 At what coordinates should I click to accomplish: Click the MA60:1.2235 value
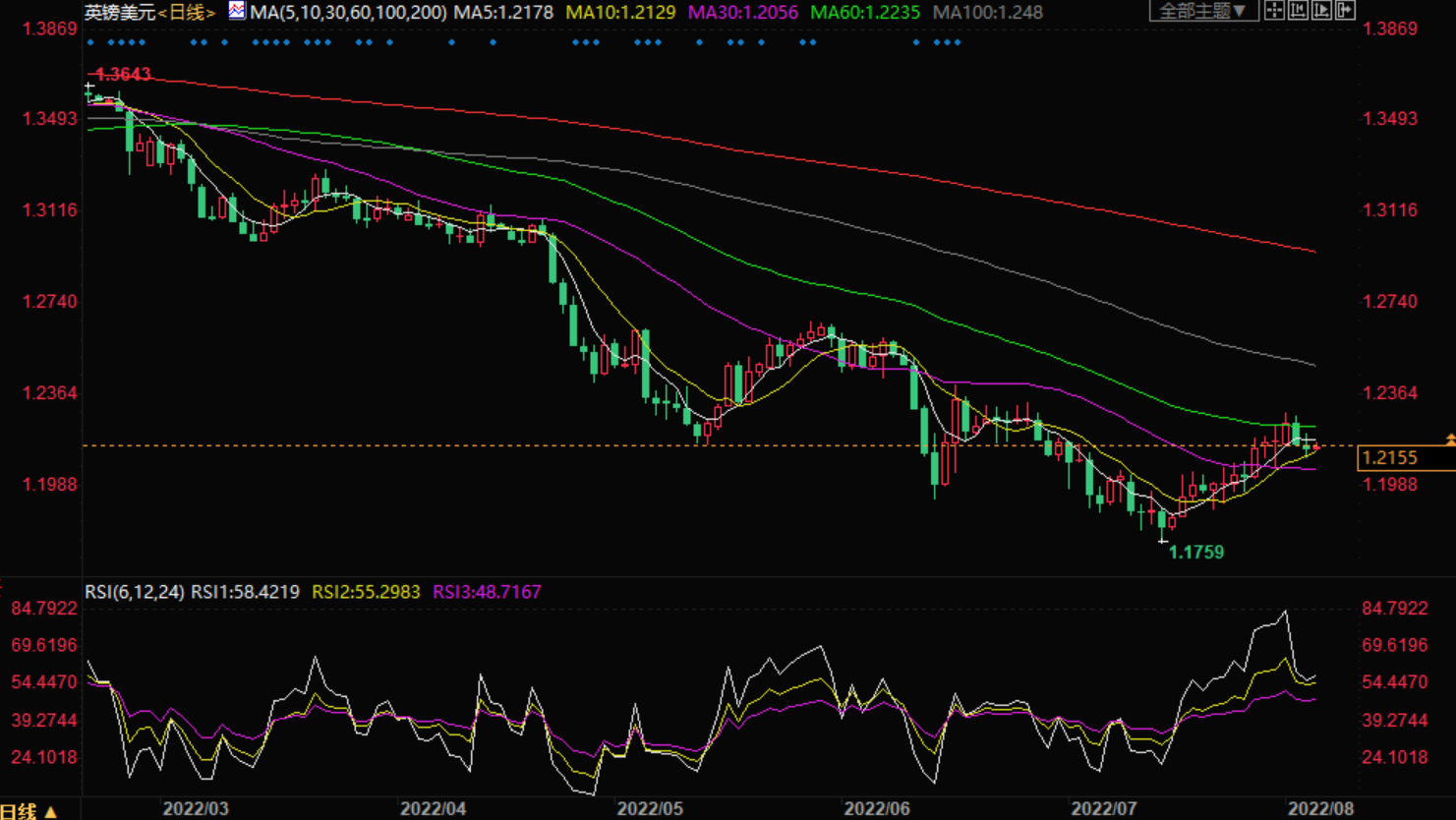click(x=865, y=13)
